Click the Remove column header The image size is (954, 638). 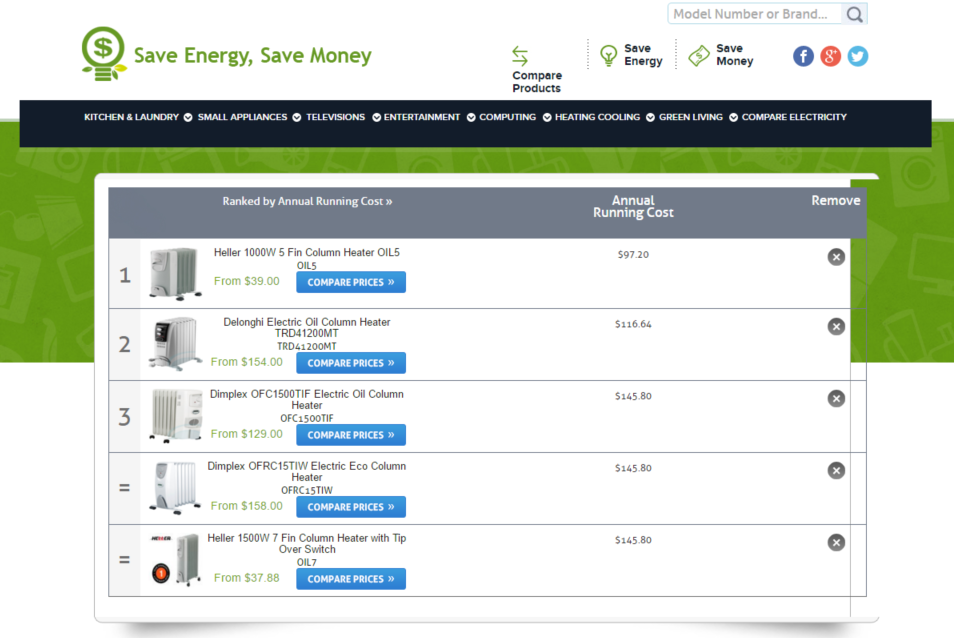coord(835,201)
